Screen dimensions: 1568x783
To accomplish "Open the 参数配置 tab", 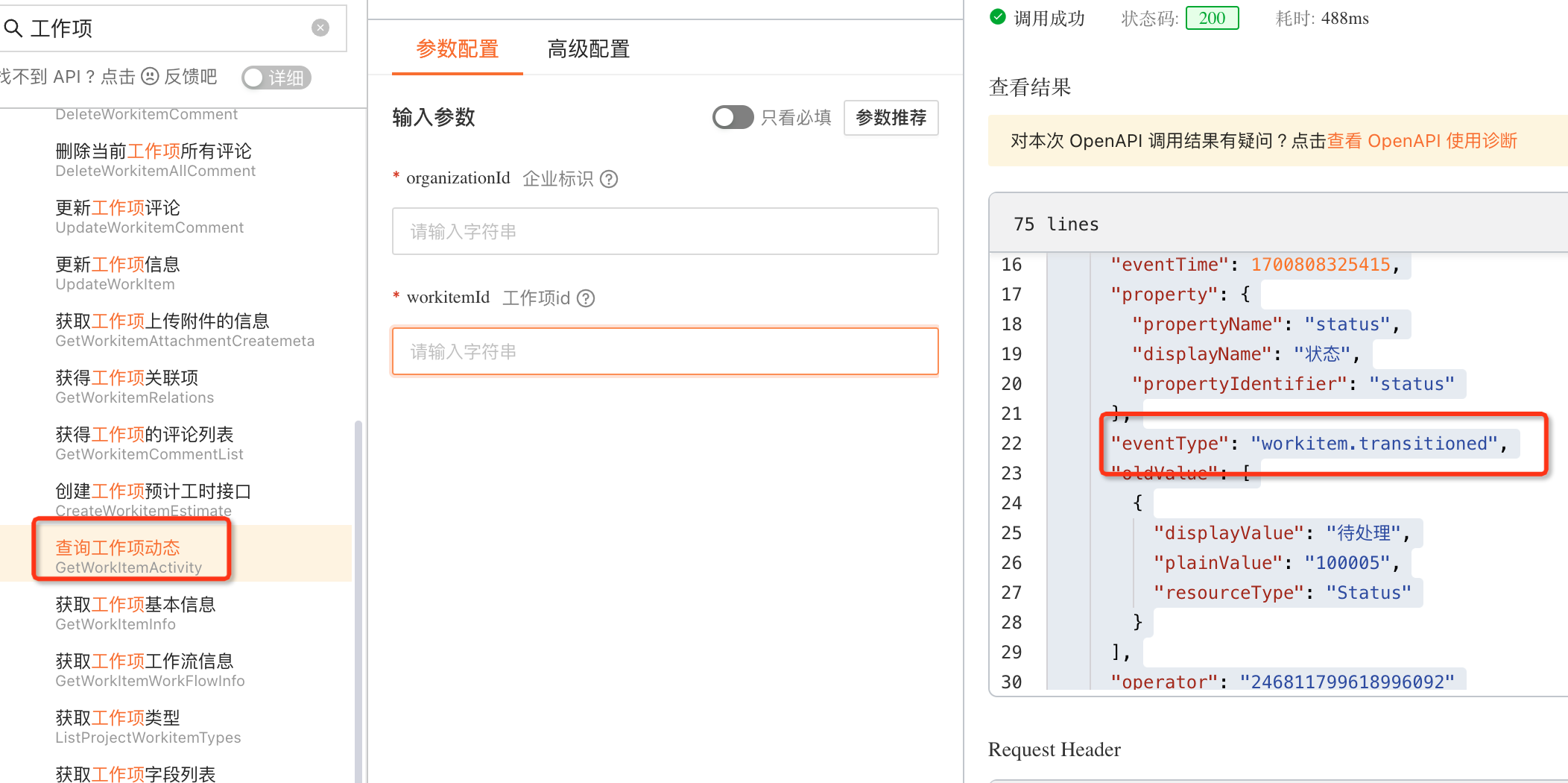I will click(x=458, y=49).
